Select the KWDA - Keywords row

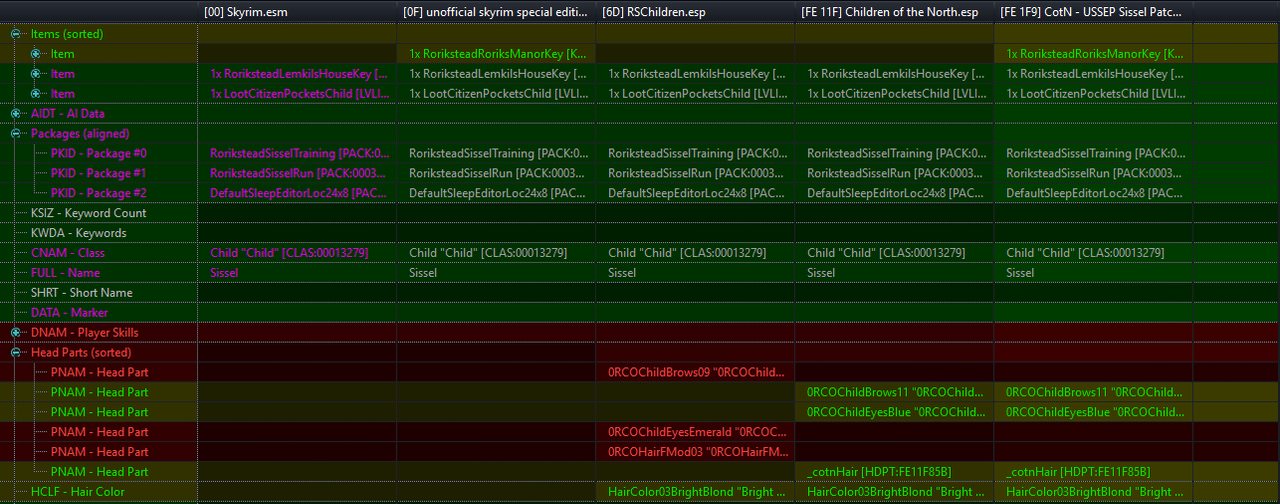pos(79,233)
